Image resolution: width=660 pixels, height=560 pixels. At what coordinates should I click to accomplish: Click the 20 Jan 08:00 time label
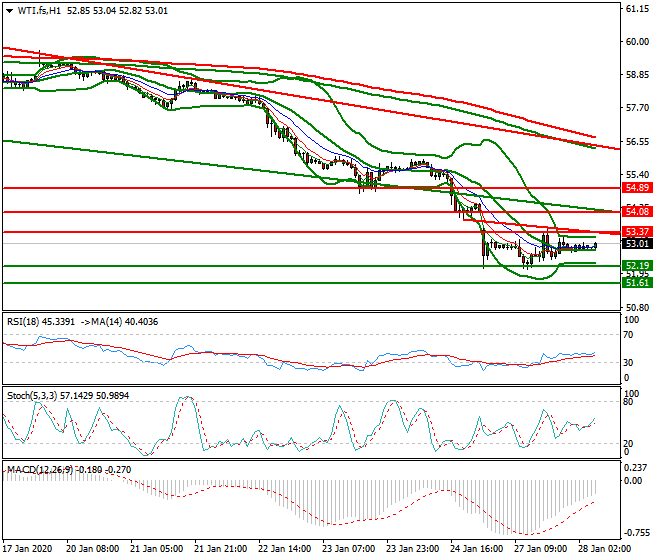click(92, 549)
